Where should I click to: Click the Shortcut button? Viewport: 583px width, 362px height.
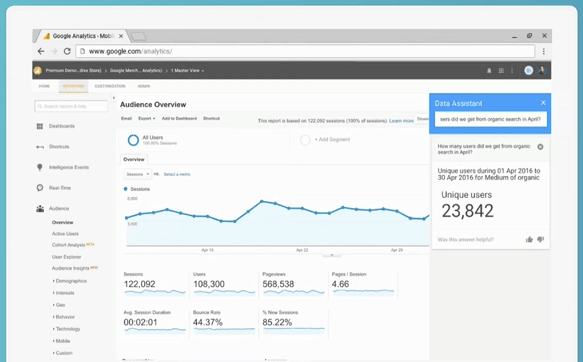click(x=211, y=119)
